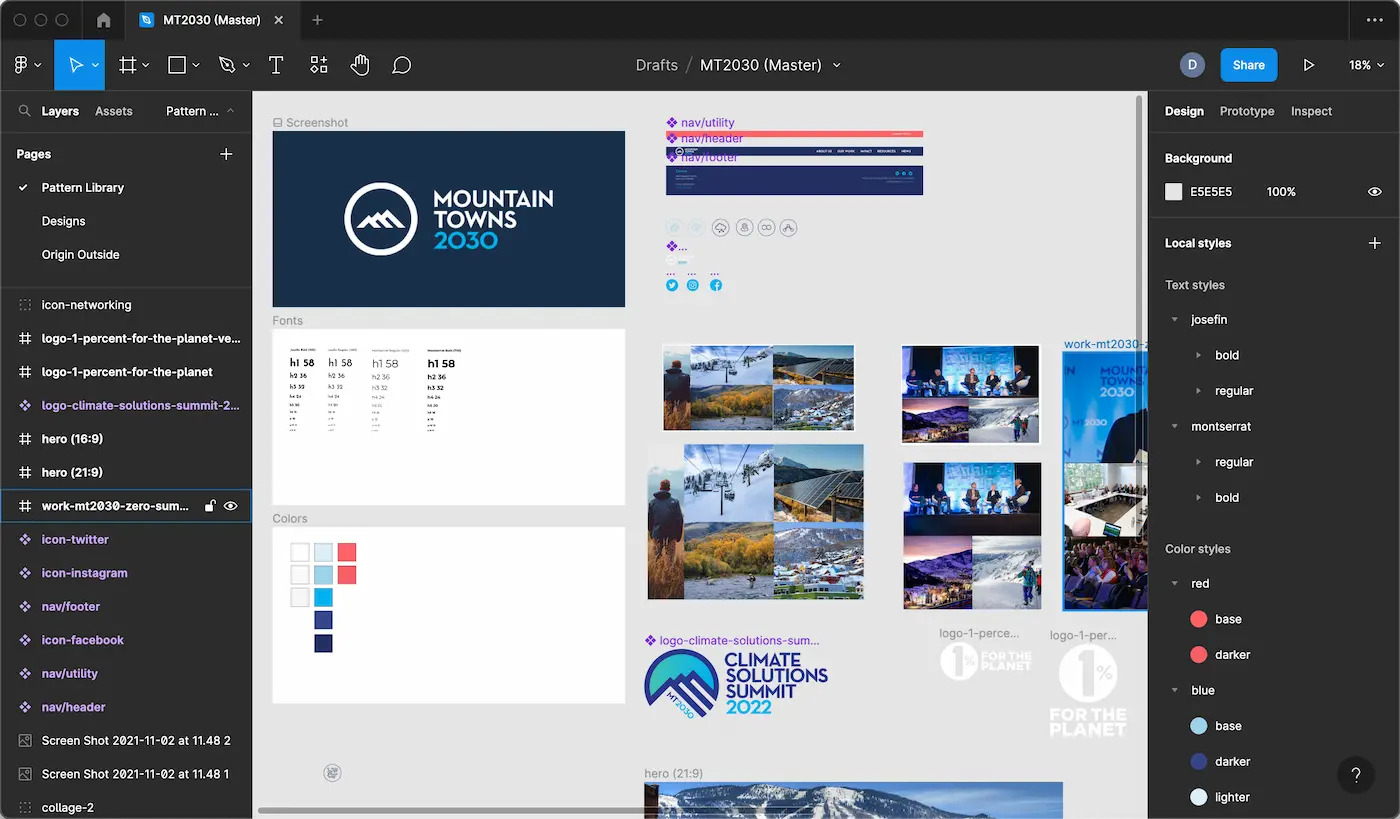
Task: Select the Text tool
Action: tap(276, 65)
